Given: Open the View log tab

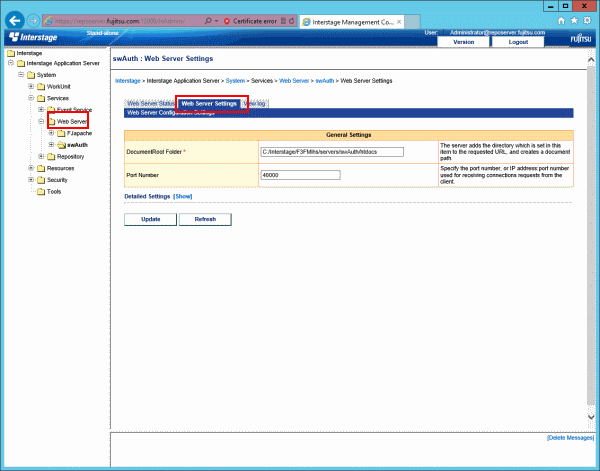Looking at the screenshot, I should coord(255,104).
